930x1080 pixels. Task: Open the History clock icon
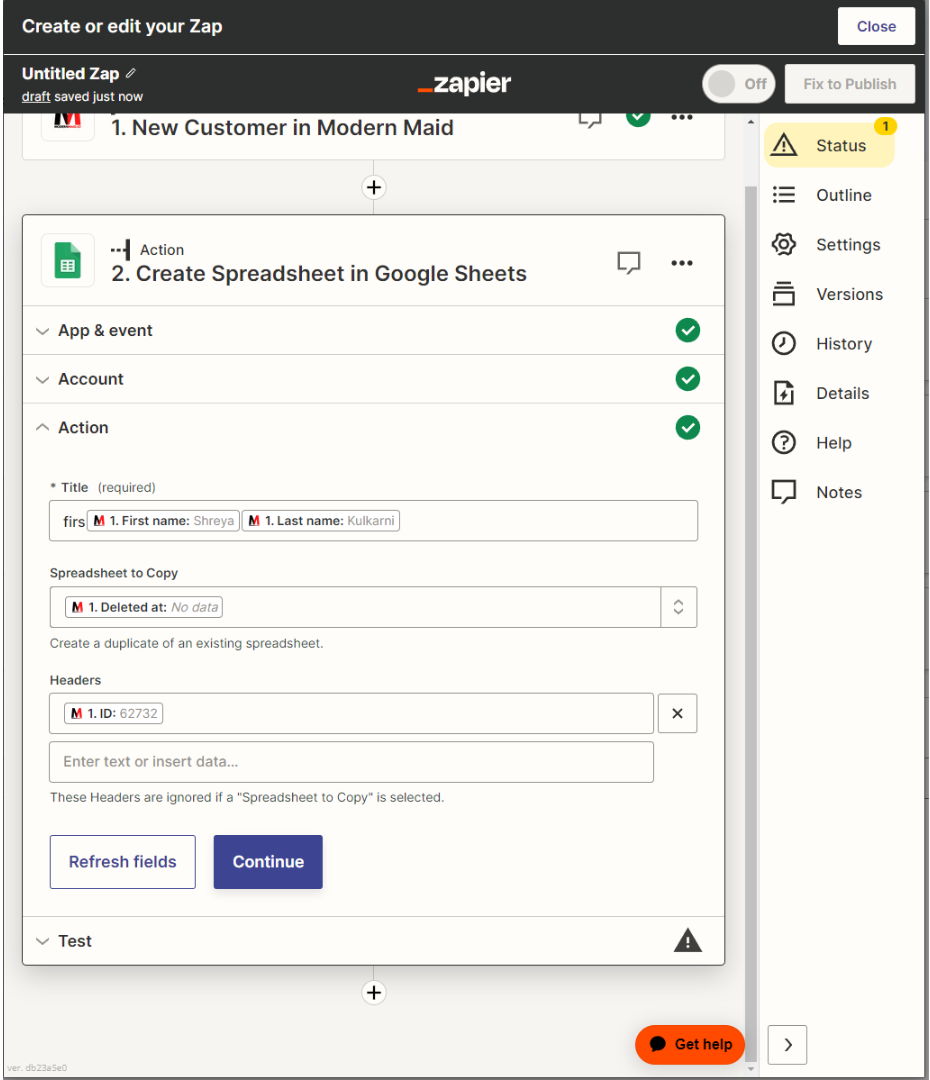(784, 344)
